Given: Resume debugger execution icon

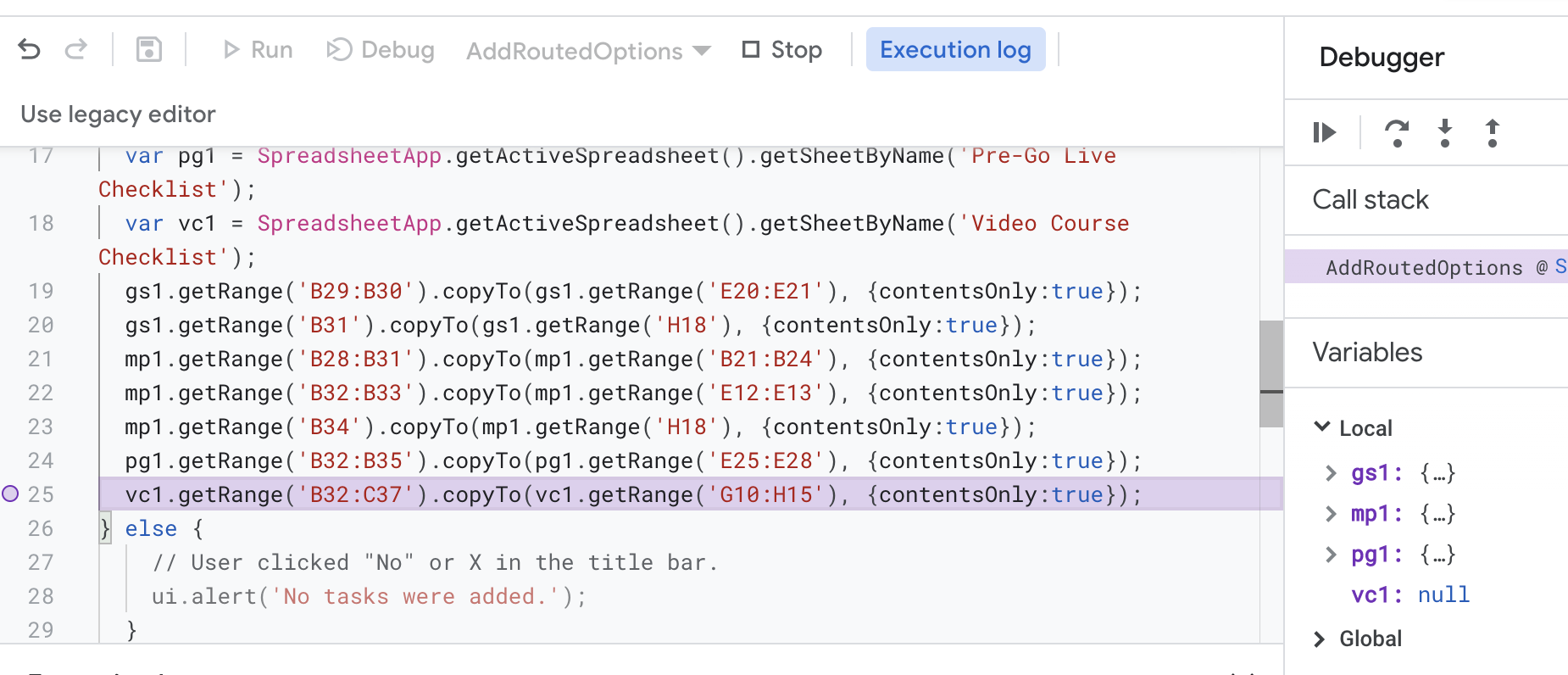Looking at the screenshot, I should coord(1325,133).
